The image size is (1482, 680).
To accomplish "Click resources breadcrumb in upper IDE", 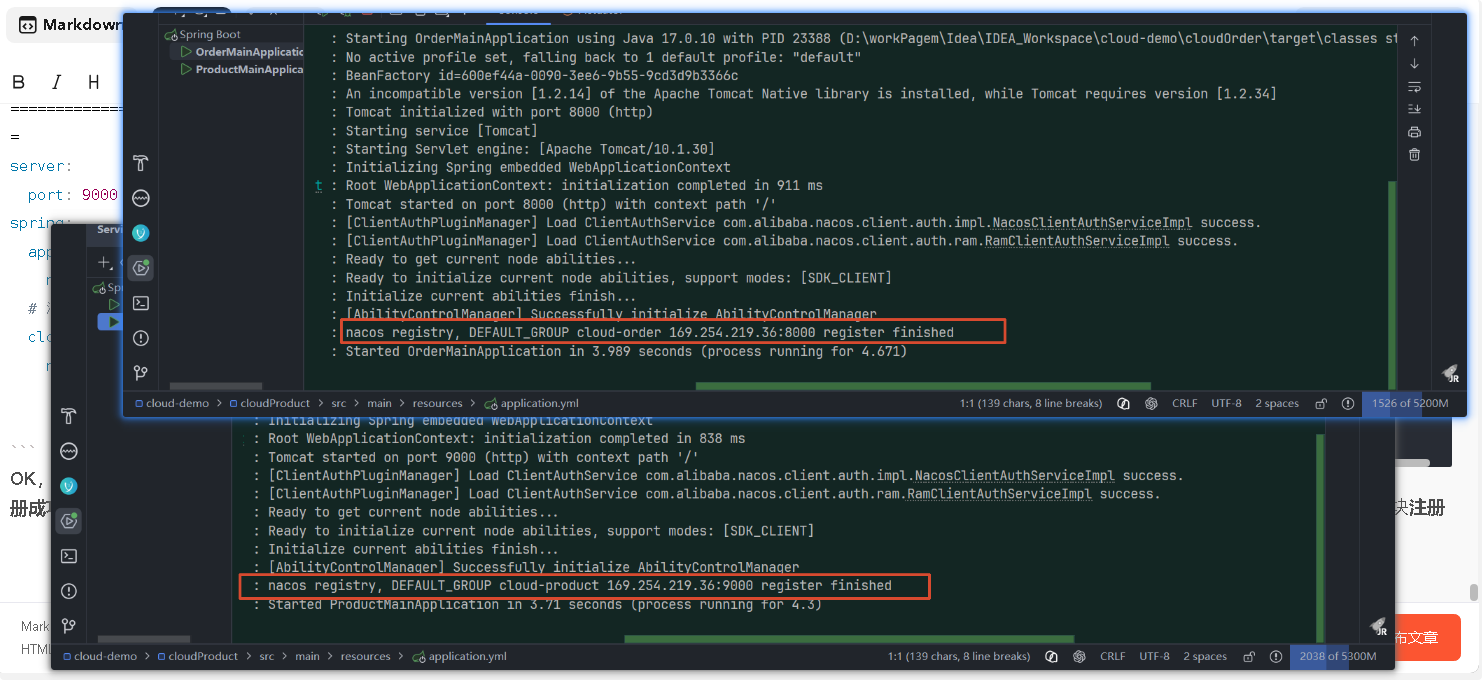I will pyautogui.click(x=437, y=404).
